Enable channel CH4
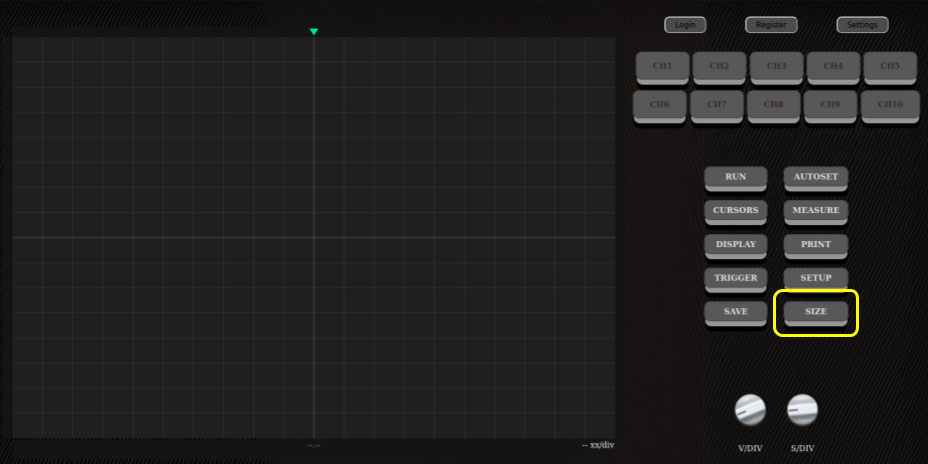The height and width of the screenshot is (464, 928). point(833,68)
